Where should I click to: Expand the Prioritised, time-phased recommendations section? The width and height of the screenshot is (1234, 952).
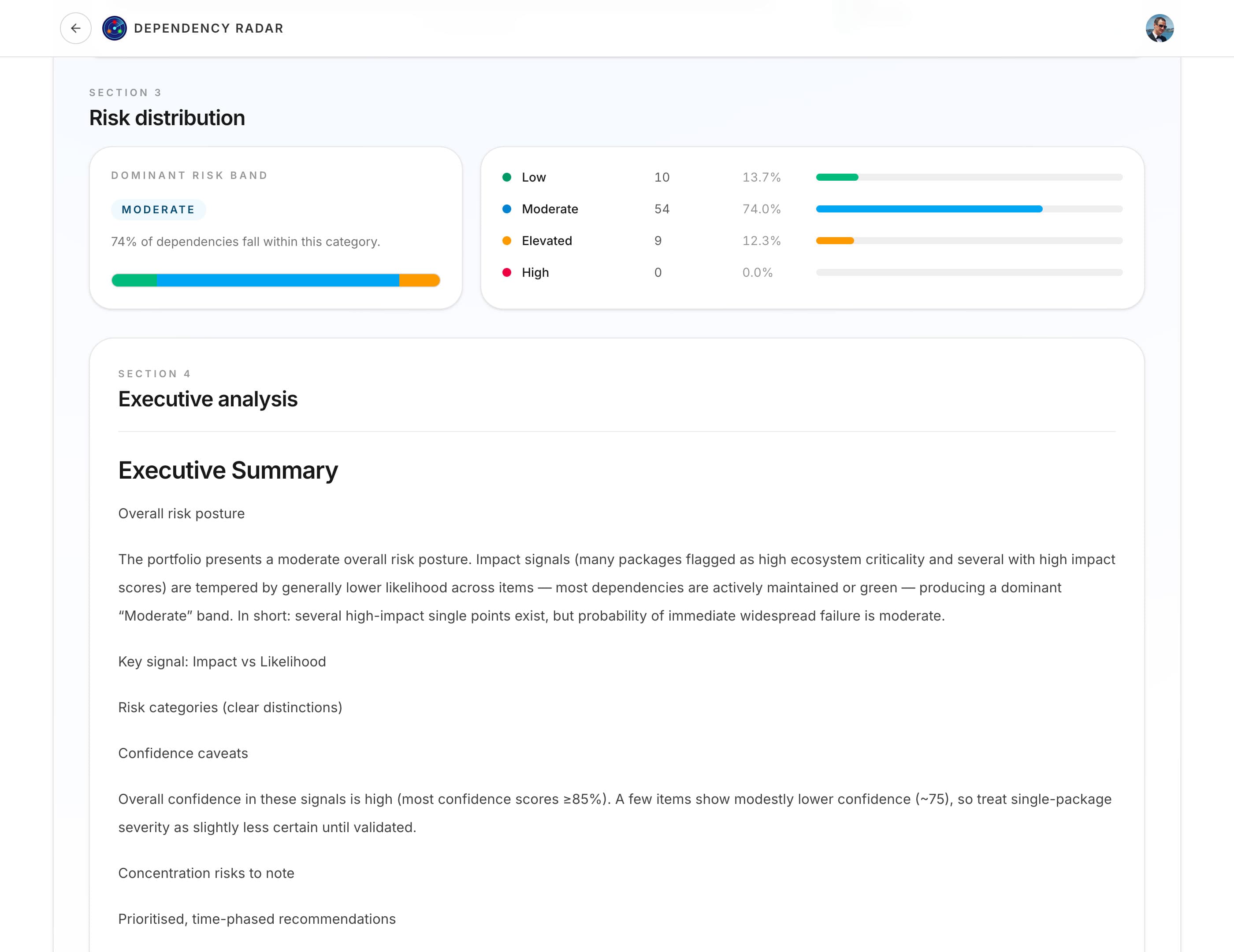256,919
